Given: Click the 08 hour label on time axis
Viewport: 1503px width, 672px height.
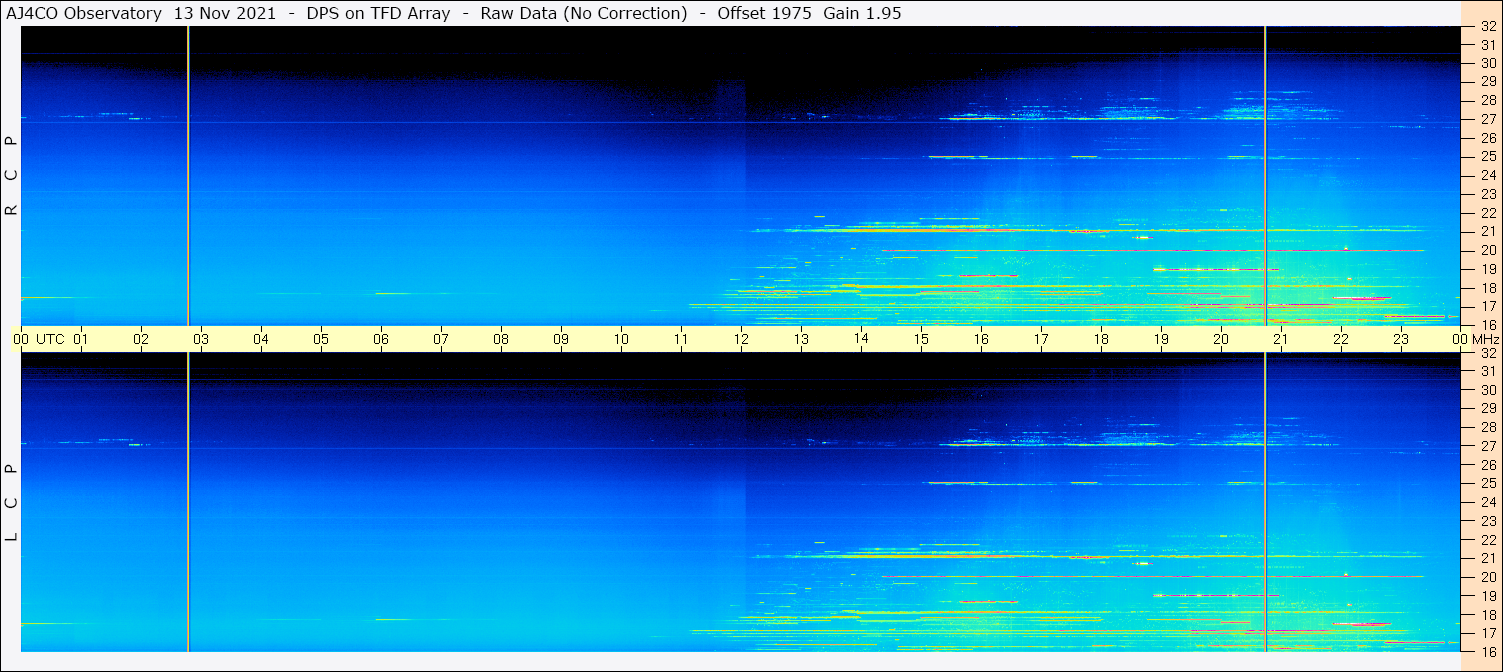Looking at the screenshot, I should (501, 339).
